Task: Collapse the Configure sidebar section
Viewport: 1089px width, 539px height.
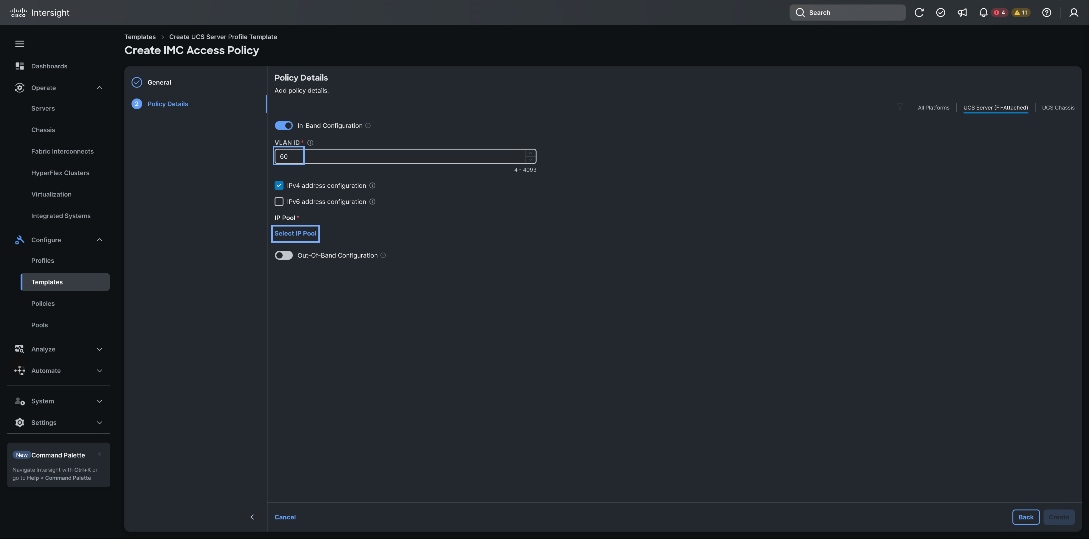Action: point(99,240)
